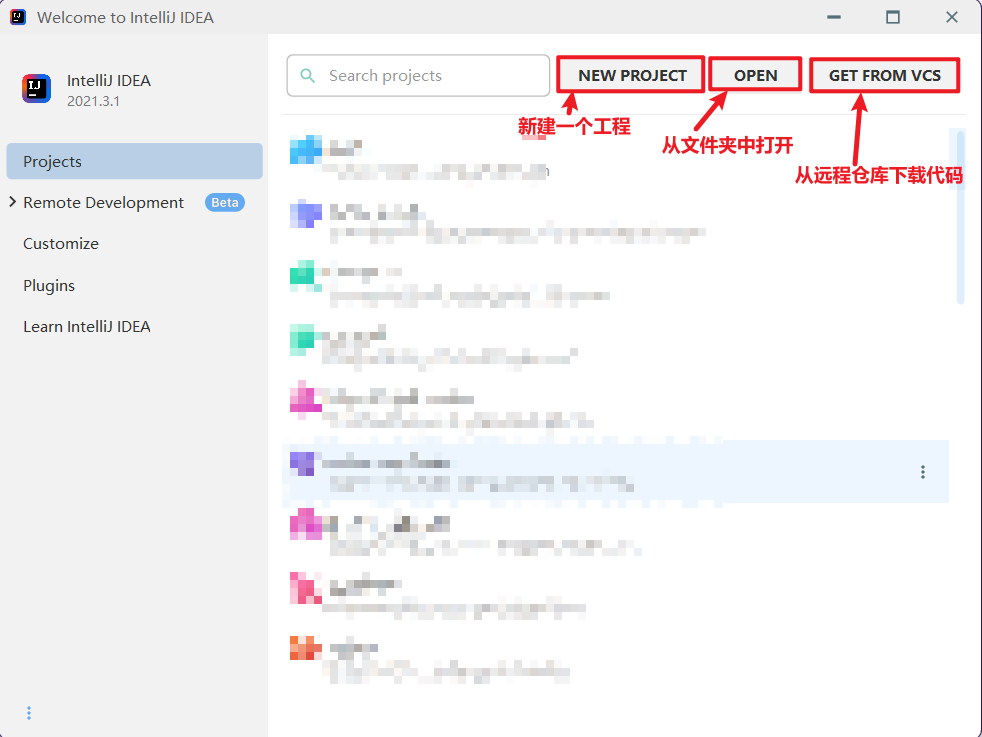Viewport: 982px width, 737px height.
Task: Open the three-dot menu on highlighted project
Action: (x=923, y=472)
